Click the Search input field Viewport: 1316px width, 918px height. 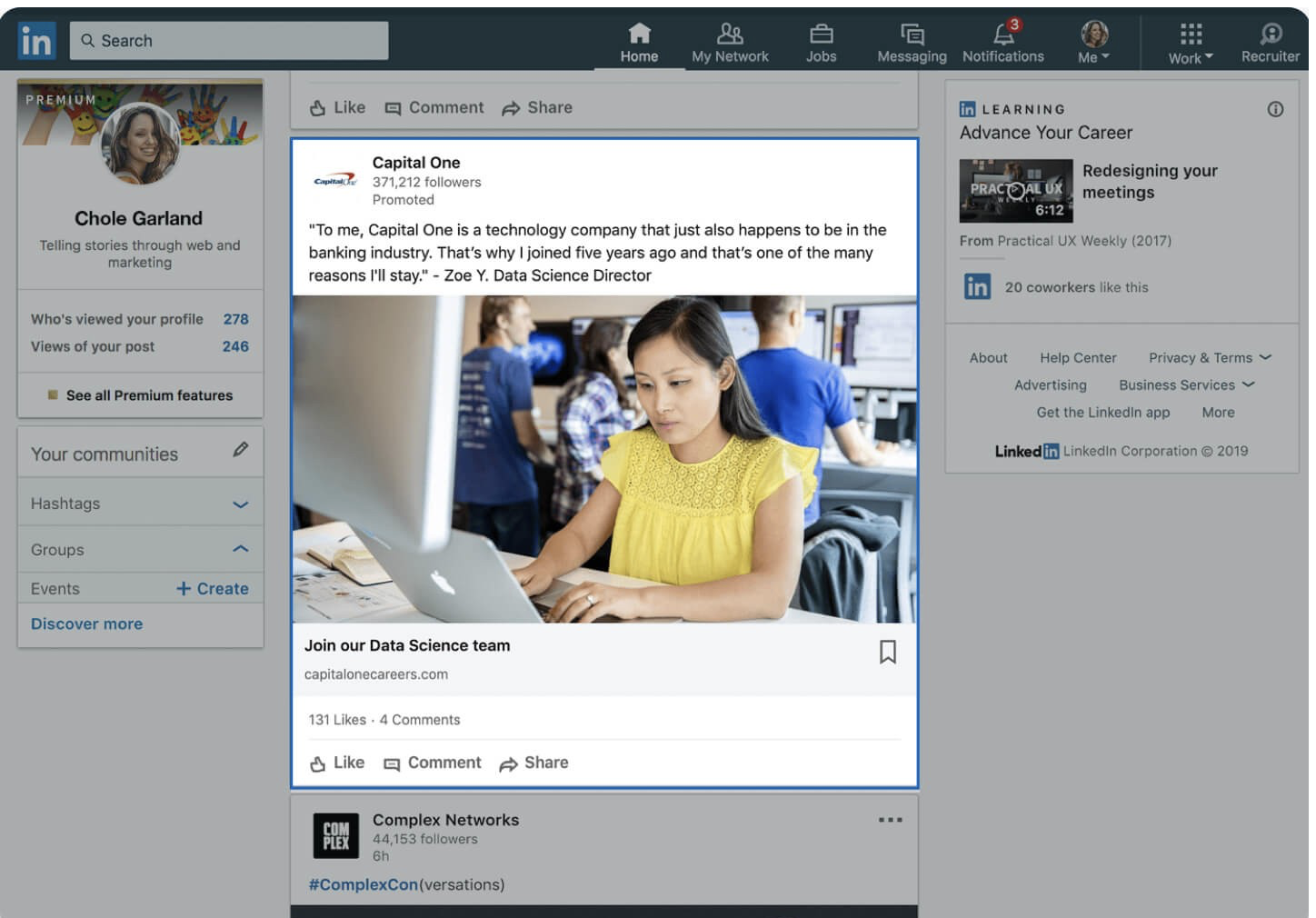coord(229,41)
